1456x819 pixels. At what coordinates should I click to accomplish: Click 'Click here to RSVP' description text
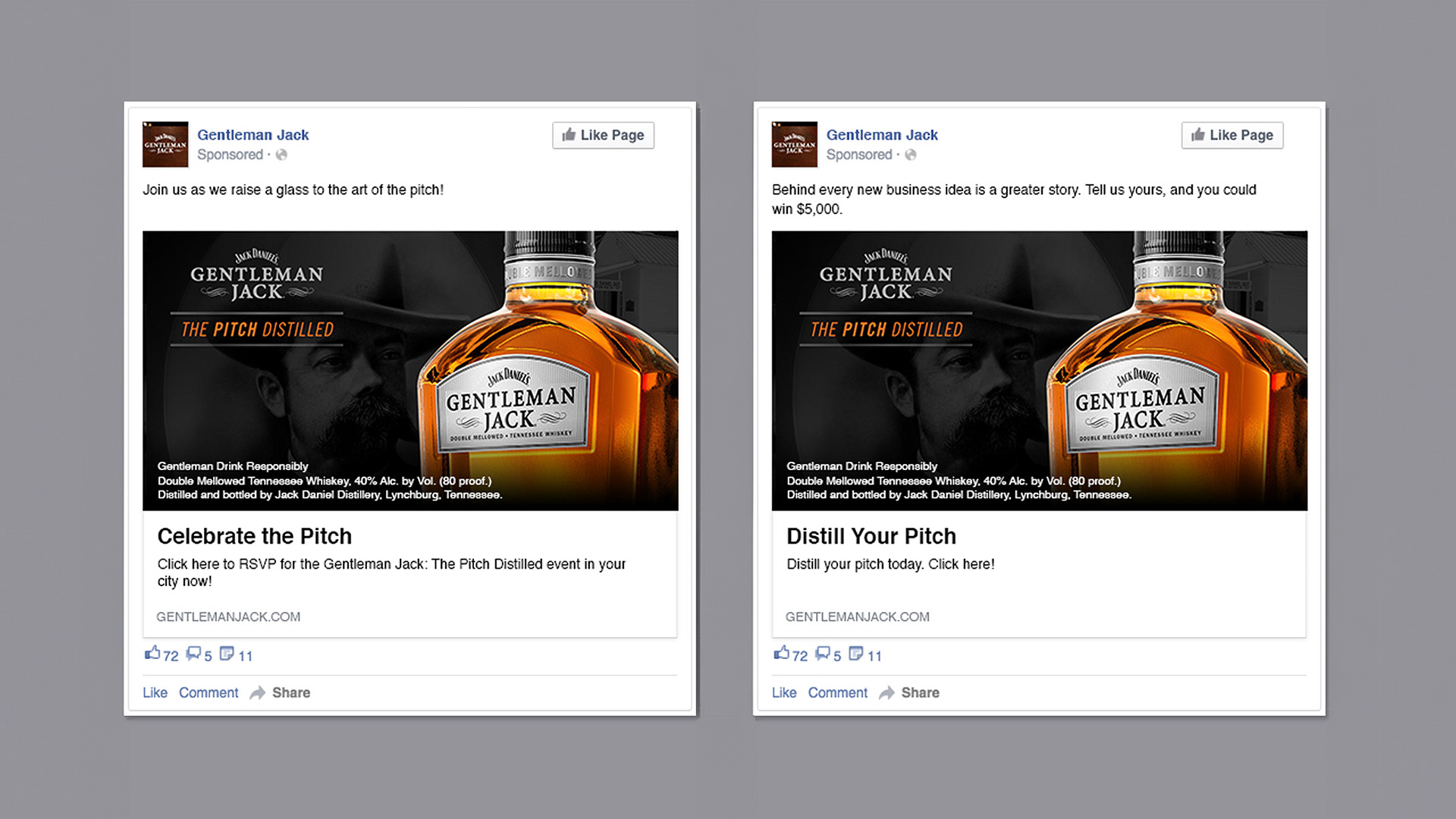pos(391,573)
